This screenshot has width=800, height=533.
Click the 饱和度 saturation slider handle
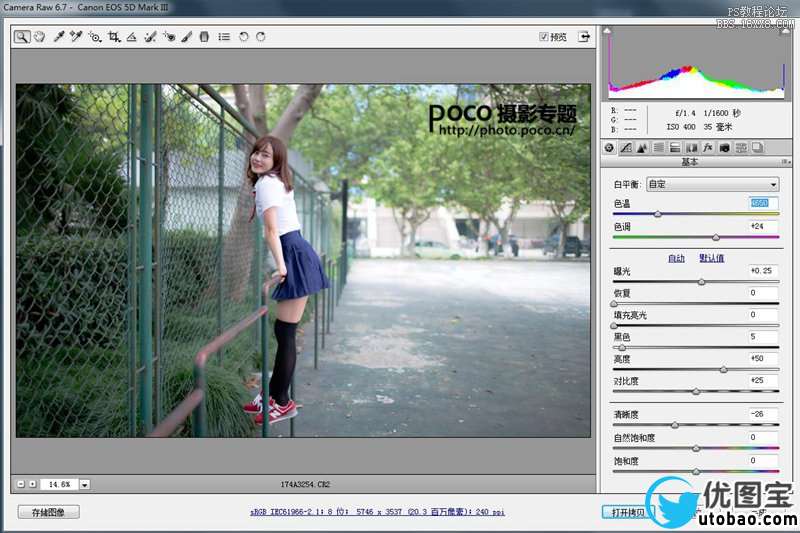[696, 472]
